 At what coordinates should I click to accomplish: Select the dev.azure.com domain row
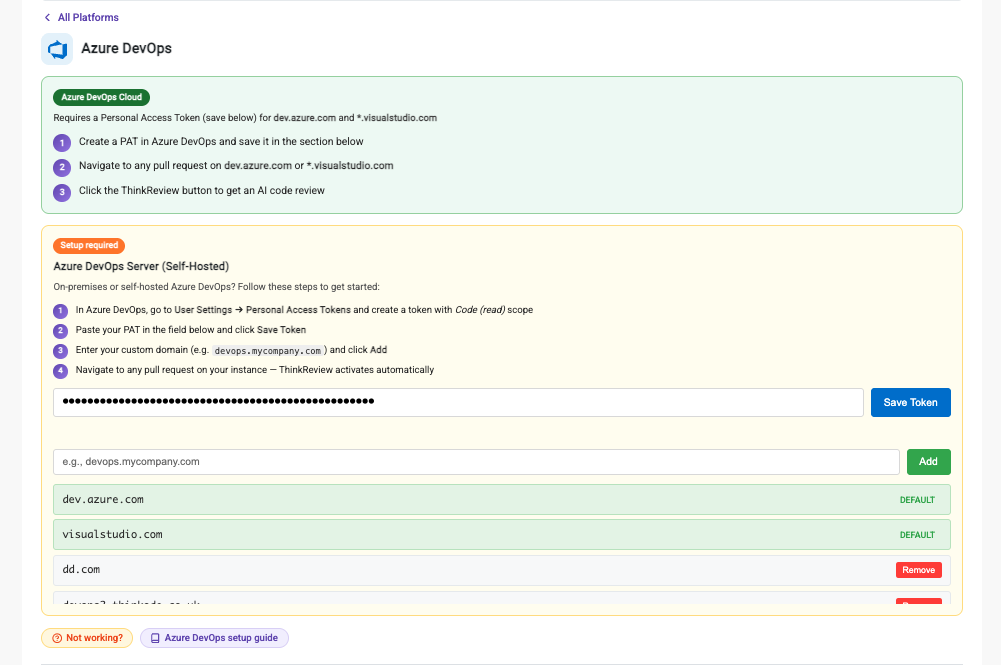point(502,500)
